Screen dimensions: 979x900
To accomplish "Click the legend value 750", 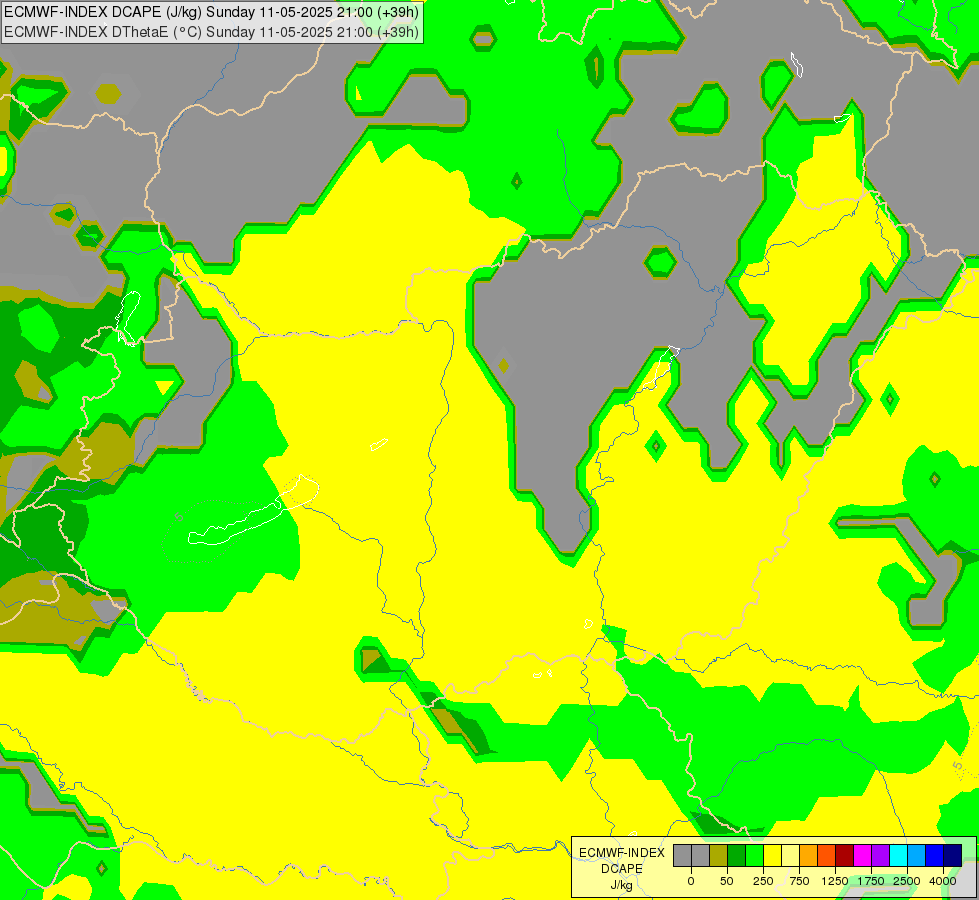I will point(799,881).
